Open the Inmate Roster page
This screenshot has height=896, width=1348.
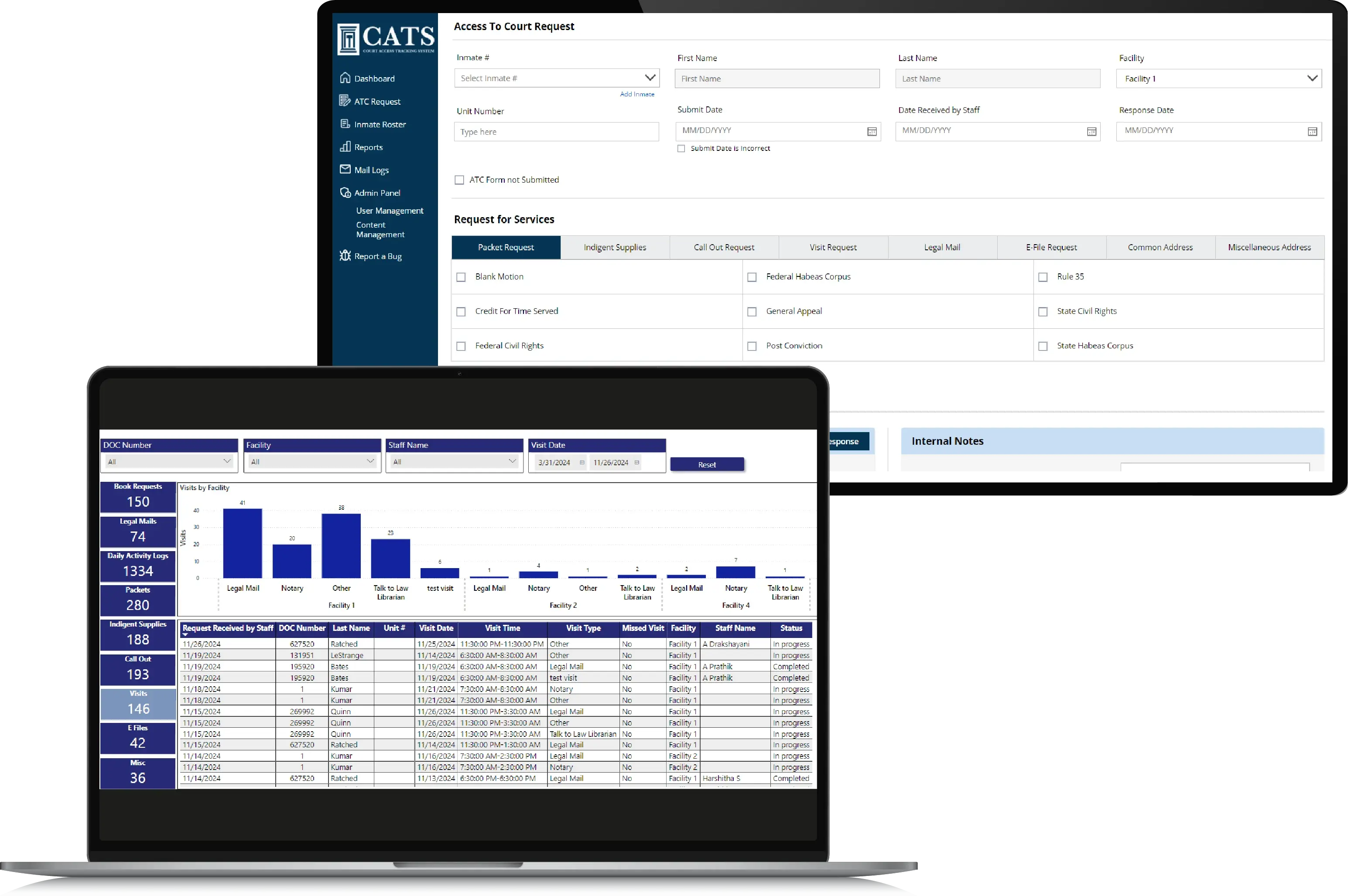click(x=380, y=124)
